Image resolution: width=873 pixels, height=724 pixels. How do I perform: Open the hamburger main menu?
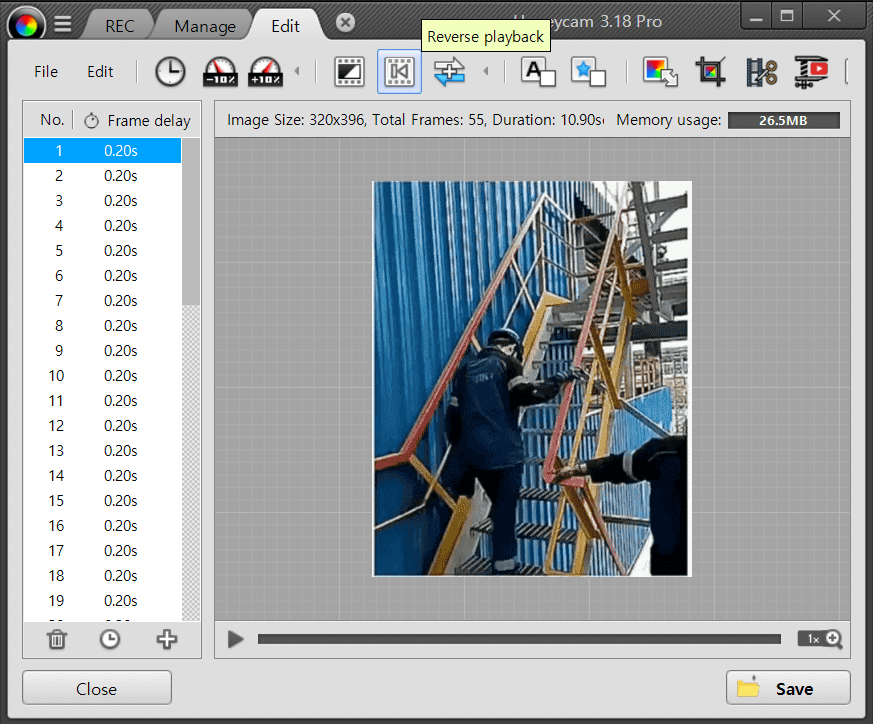[63, 25]
